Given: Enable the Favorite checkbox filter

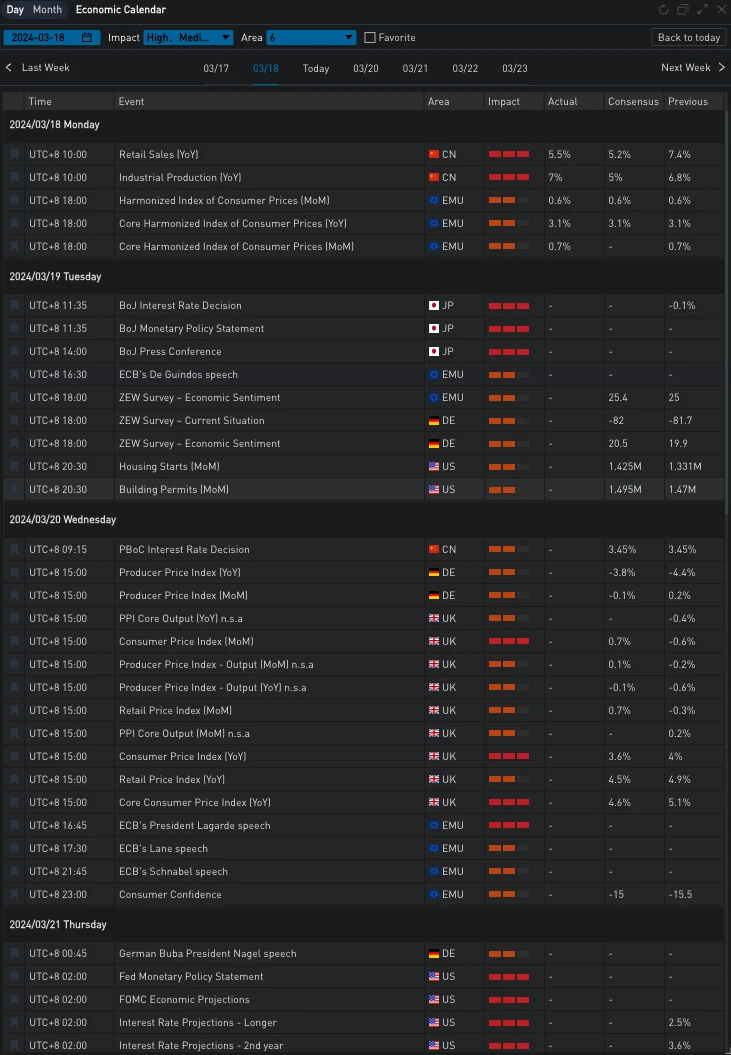Looking at the screenshot, I should pos(370,38).
